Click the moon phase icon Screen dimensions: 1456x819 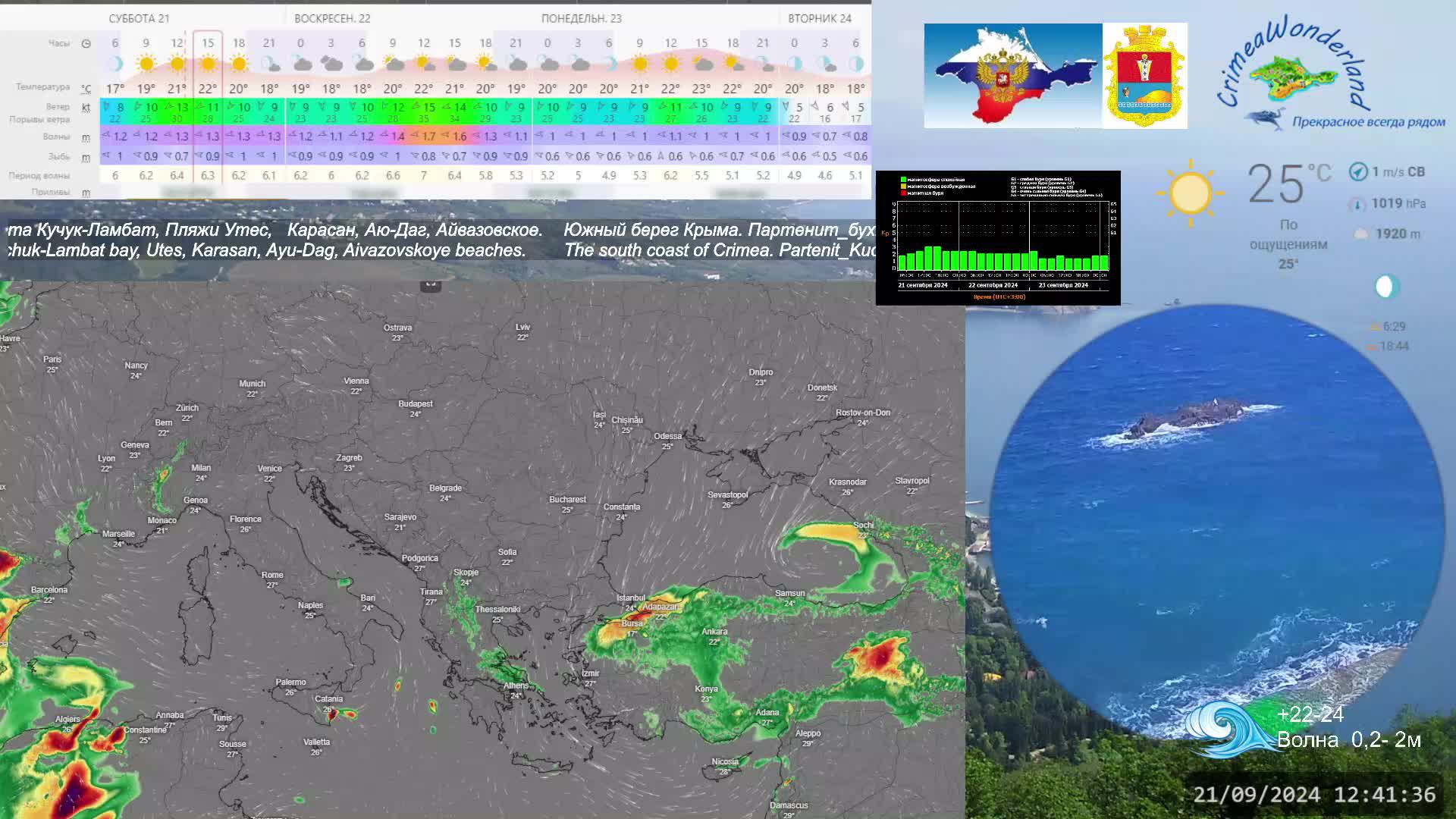(x=1386, y=287)
